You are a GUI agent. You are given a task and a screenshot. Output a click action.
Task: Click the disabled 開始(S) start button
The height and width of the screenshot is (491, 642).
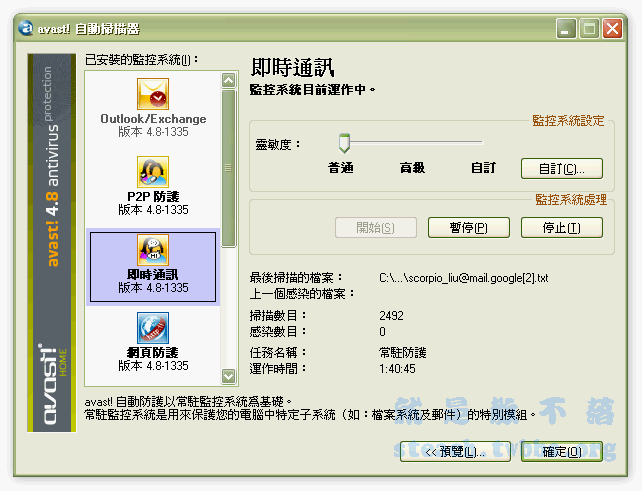point(376,228)
